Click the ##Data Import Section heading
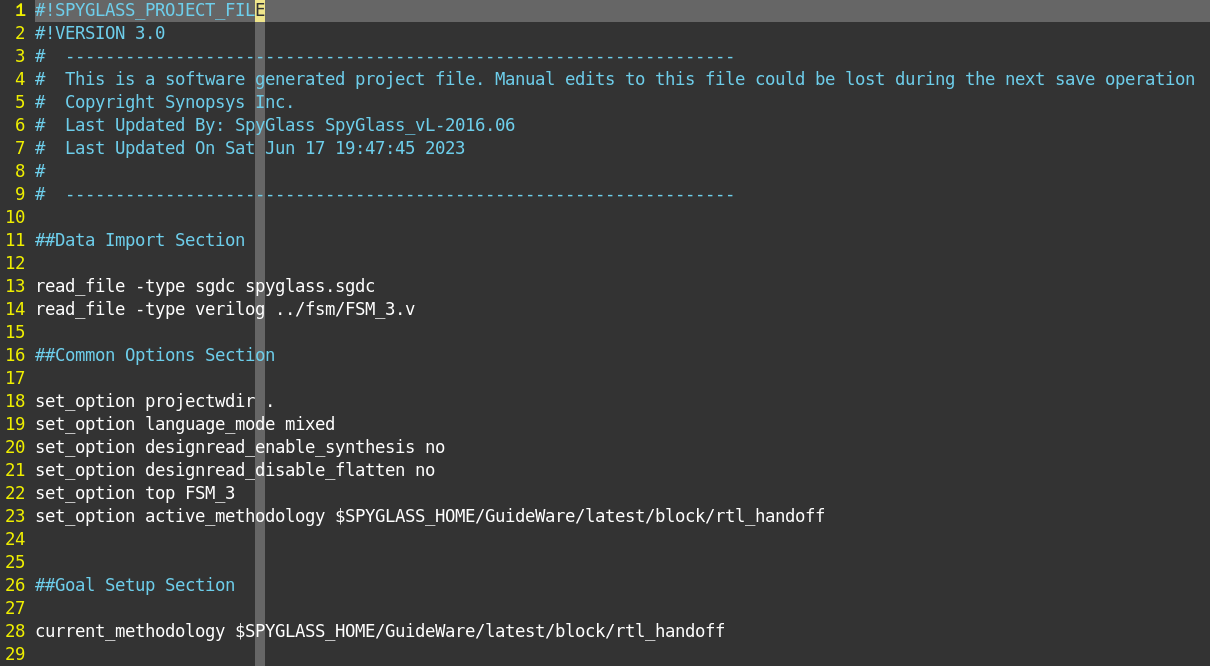 (140, 240)
